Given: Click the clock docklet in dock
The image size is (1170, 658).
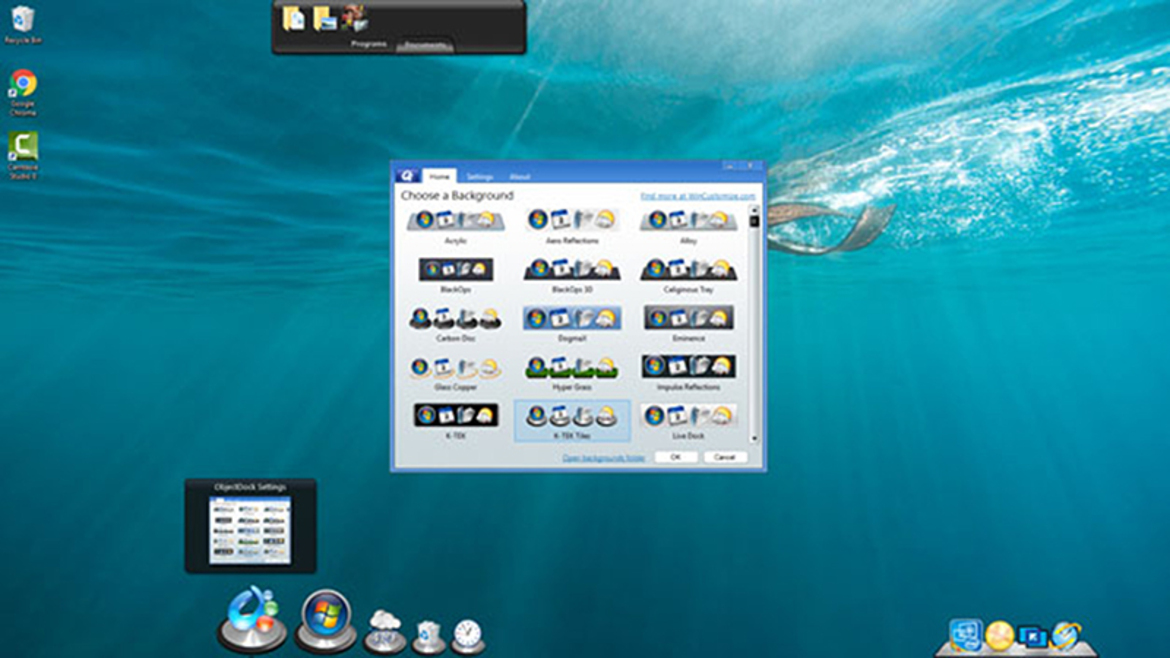Looking at the screenshot, I should pos(468,636).
